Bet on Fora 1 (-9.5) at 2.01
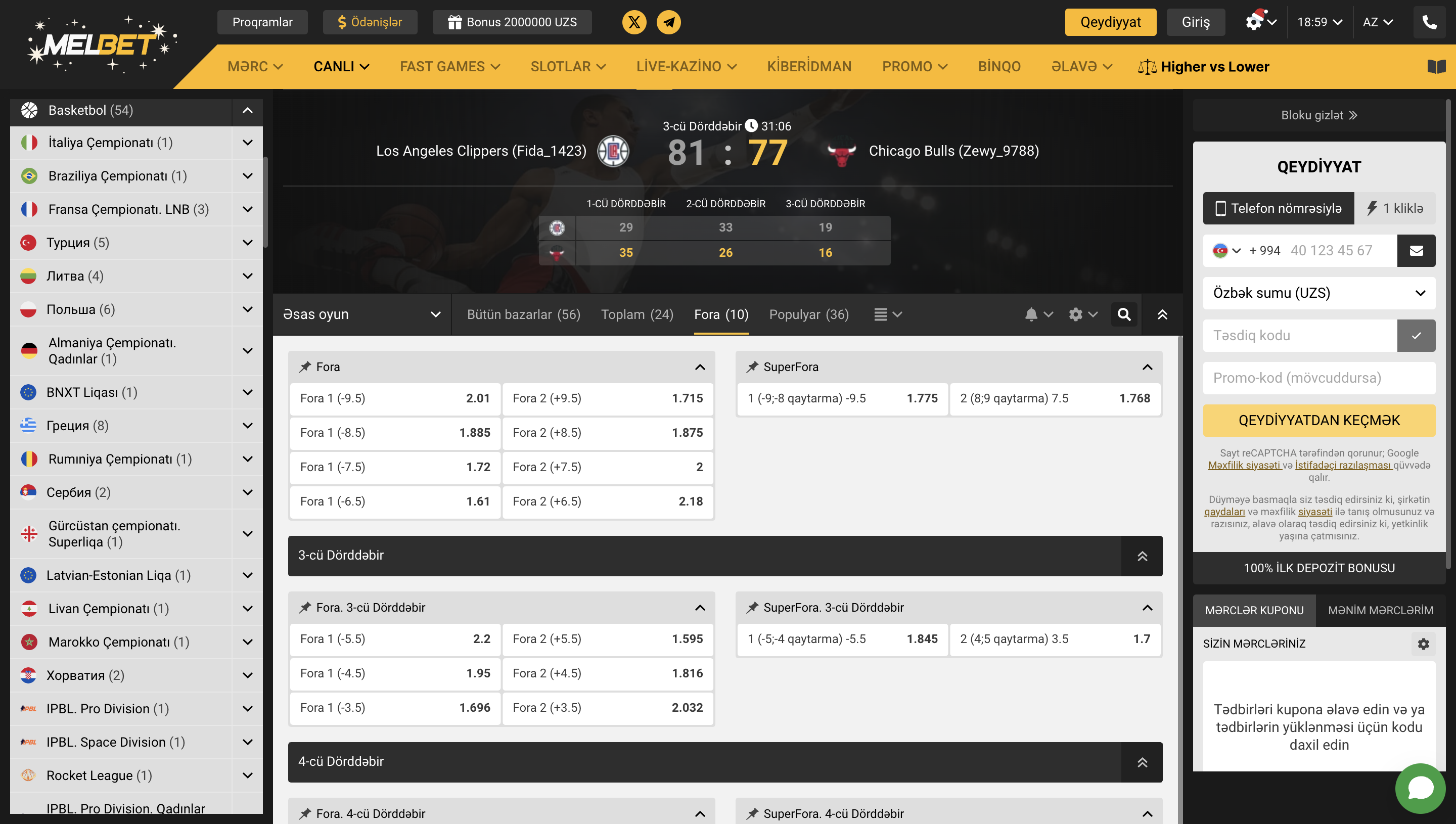Viewport: 1456px width, 824px height. [394, 398]
